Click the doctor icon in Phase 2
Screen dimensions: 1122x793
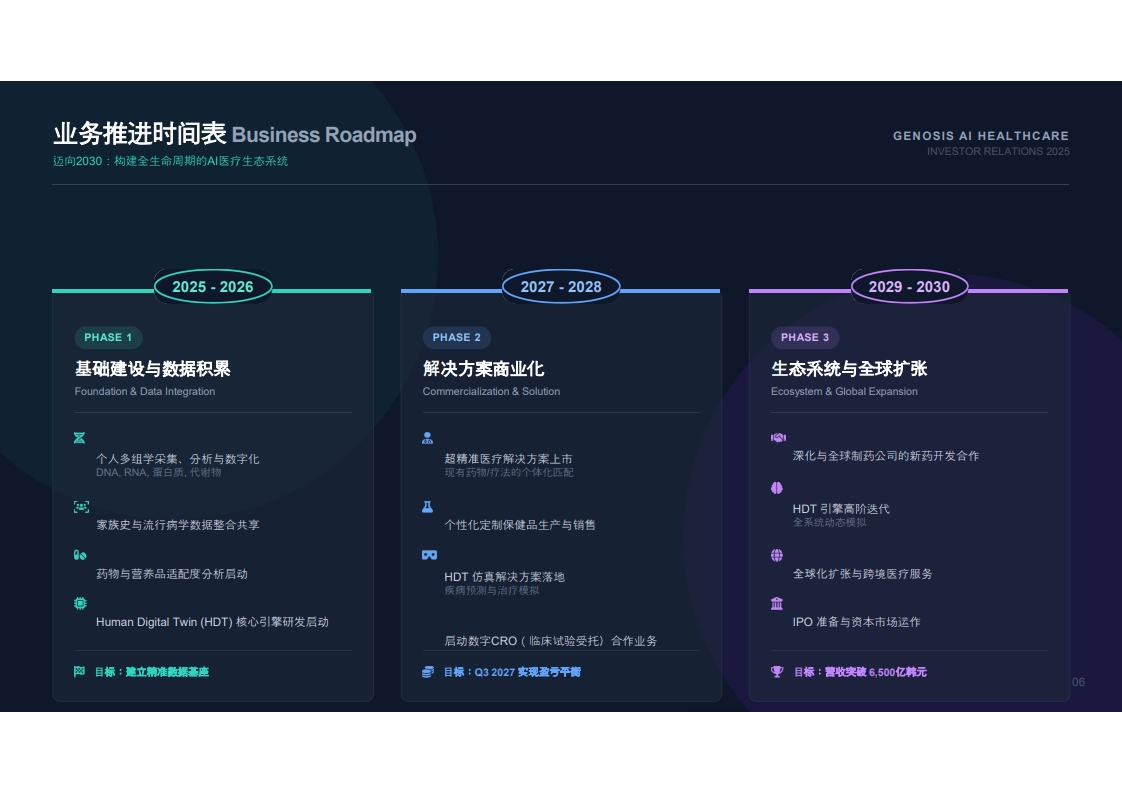tap(428, 438)
